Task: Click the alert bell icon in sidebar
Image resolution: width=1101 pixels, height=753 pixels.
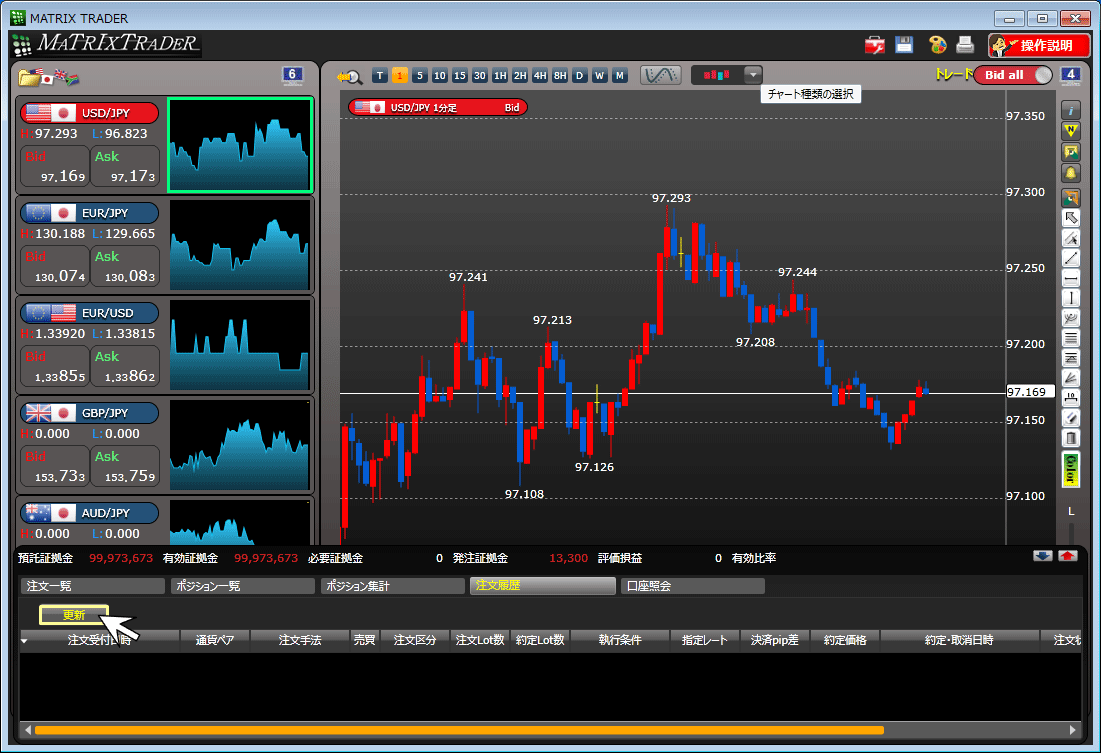Action: click(1071, 173)
